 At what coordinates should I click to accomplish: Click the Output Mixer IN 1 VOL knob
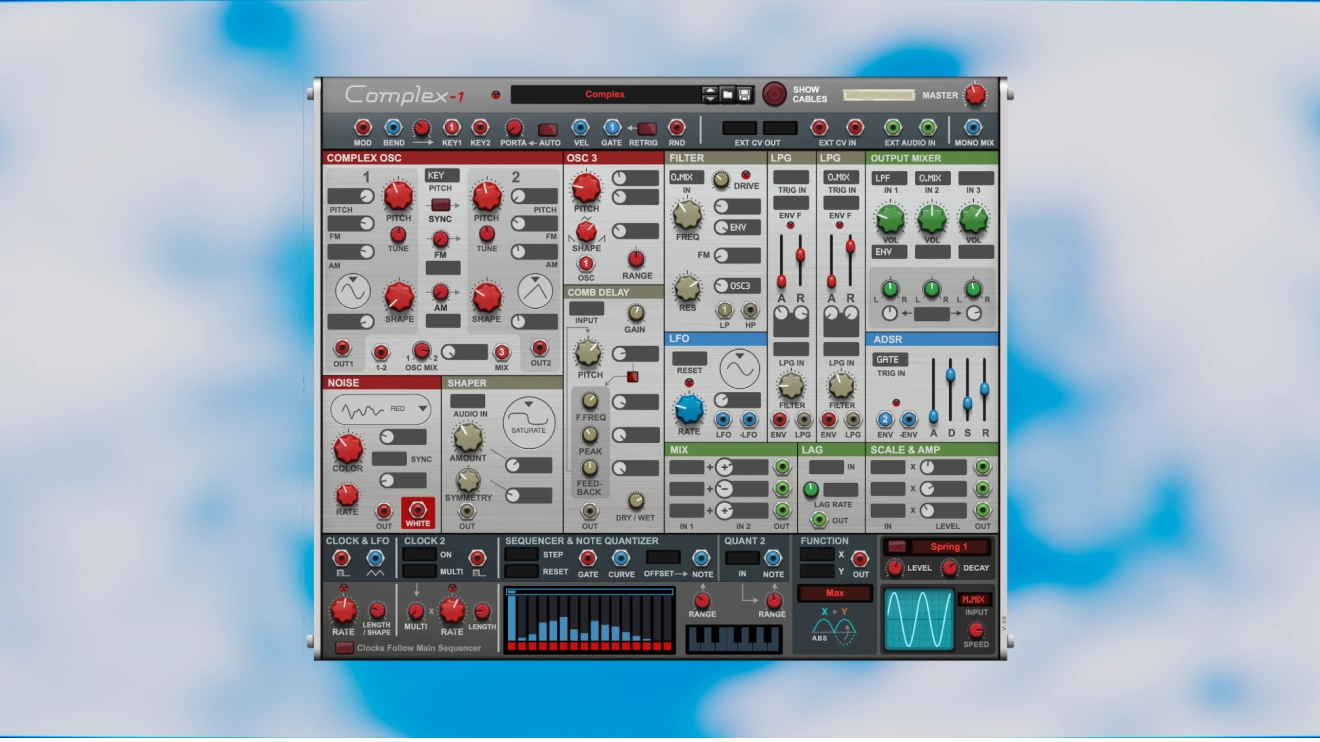tap(890, 218)
